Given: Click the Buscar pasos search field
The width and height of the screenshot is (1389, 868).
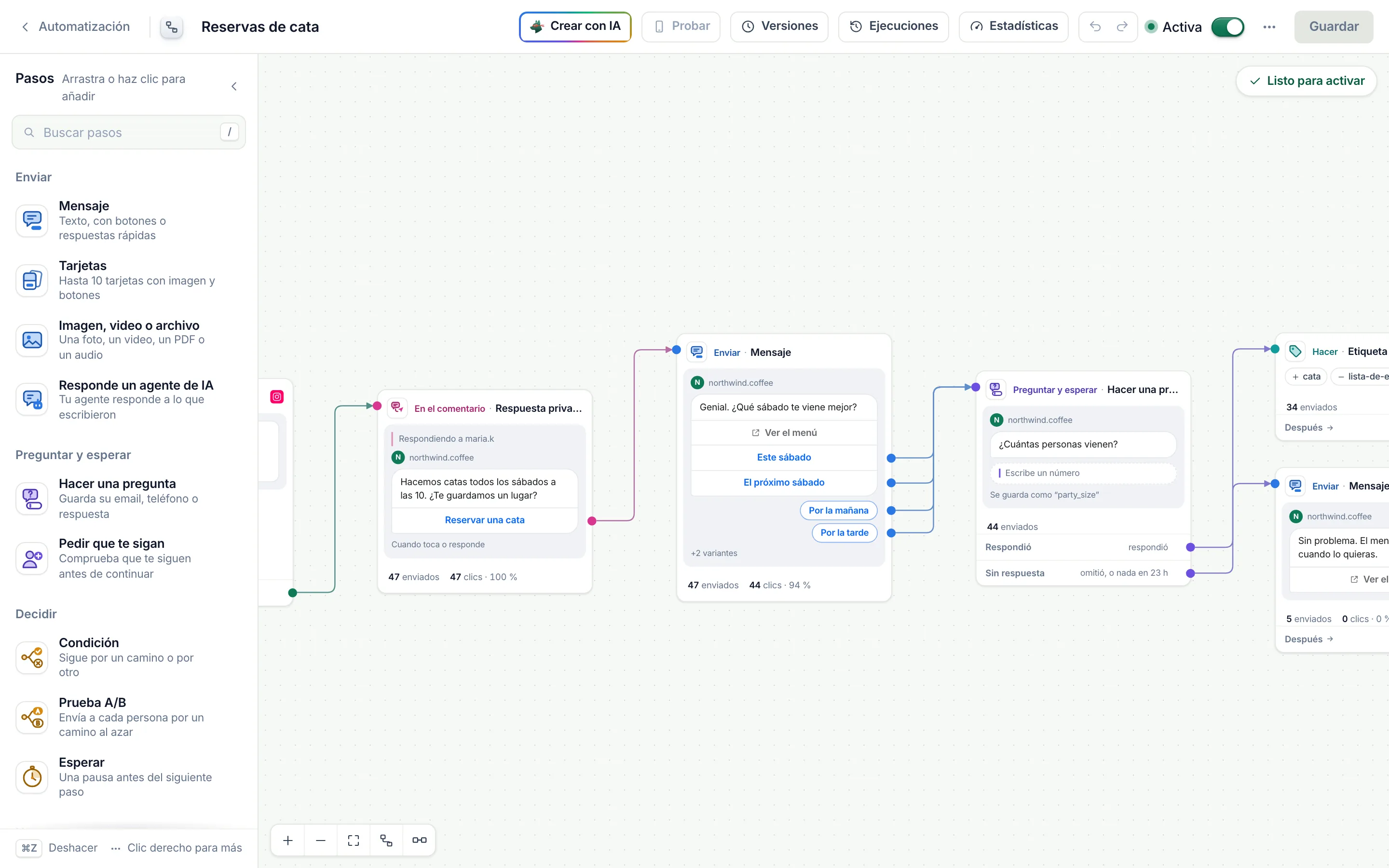Looking at the screenshot, I should [x=129, y=132].
